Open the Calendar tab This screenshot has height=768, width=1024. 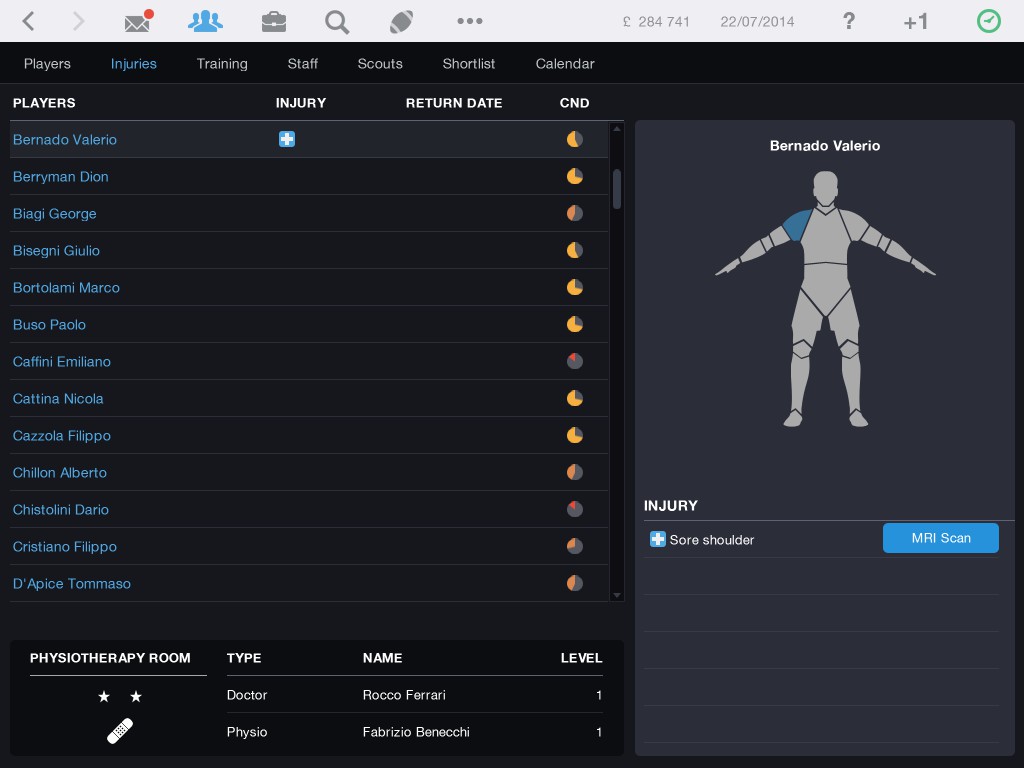(565, 63)
